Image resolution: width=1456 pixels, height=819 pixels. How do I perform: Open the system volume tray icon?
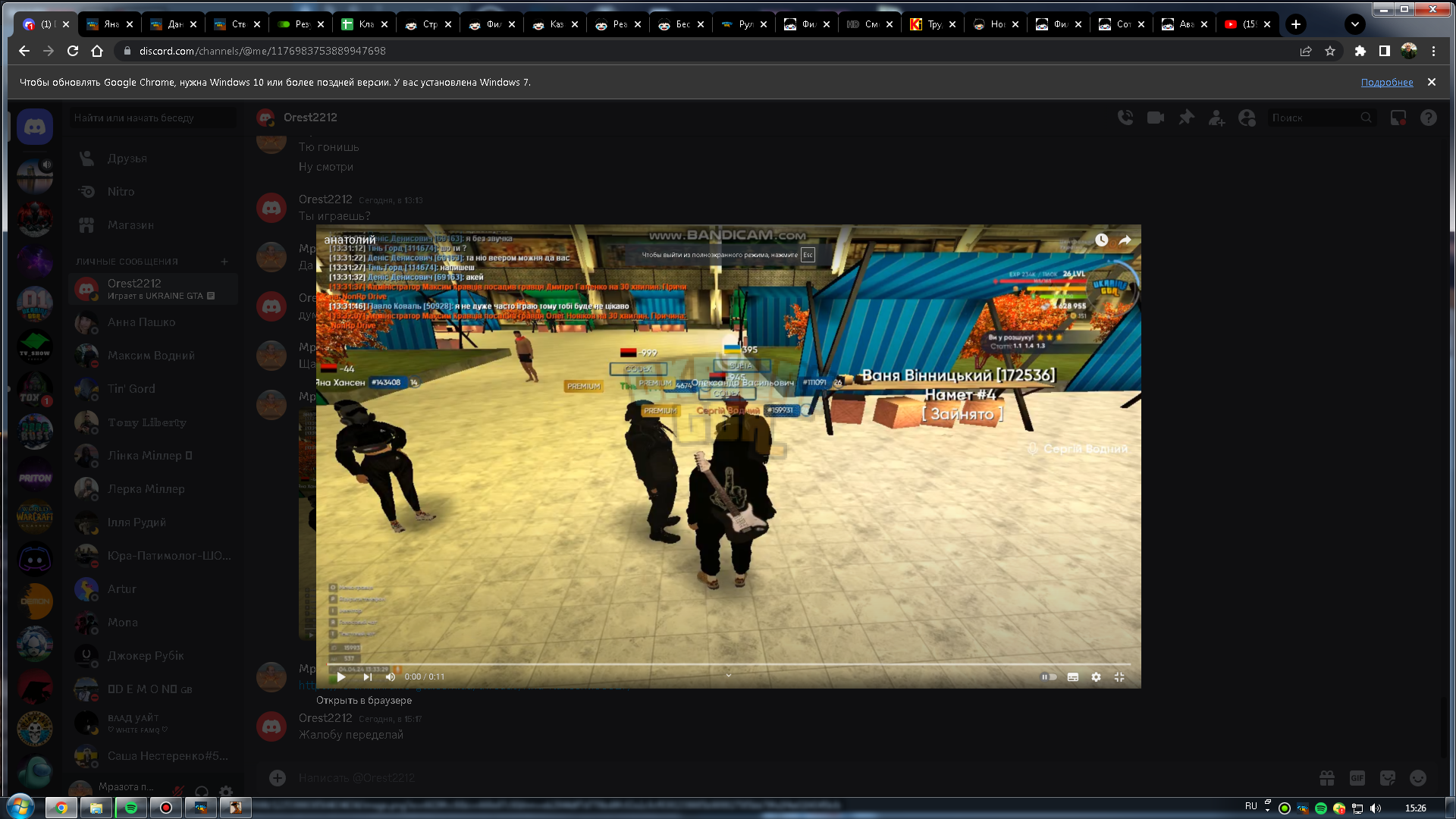tap(1376, 808)
